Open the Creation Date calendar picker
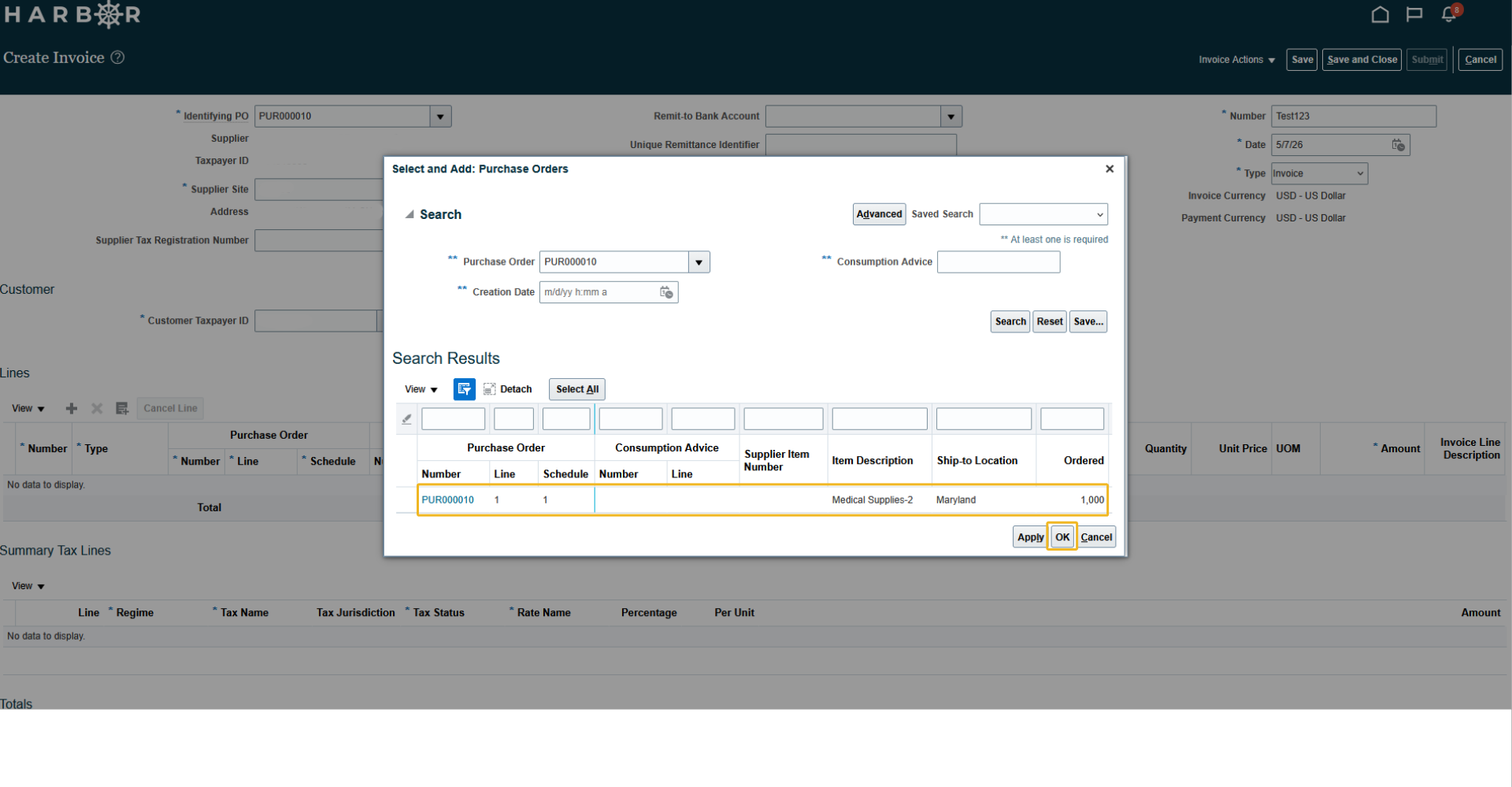The image size is (1512, 787). click(x=666, y=292)
